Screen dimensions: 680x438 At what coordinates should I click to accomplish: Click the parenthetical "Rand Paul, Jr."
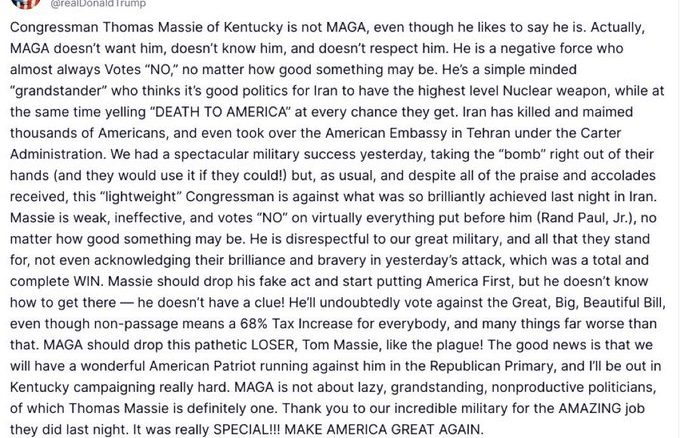pyautogui.click(x=586, y=218)
